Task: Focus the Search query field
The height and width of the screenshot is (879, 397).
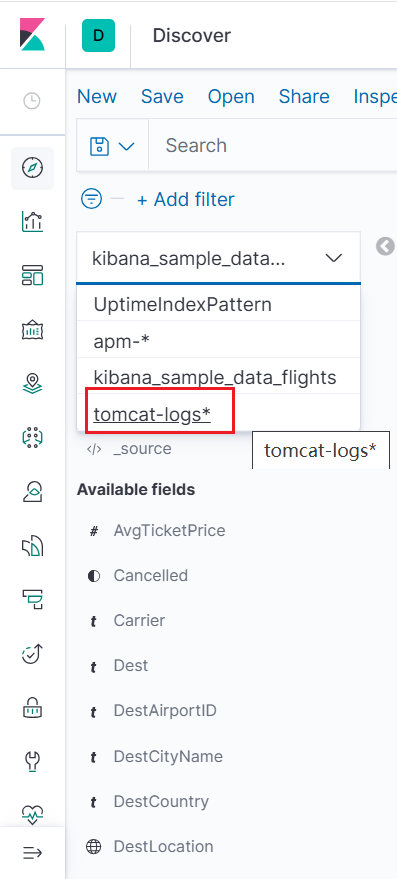Action: point(273,146)
